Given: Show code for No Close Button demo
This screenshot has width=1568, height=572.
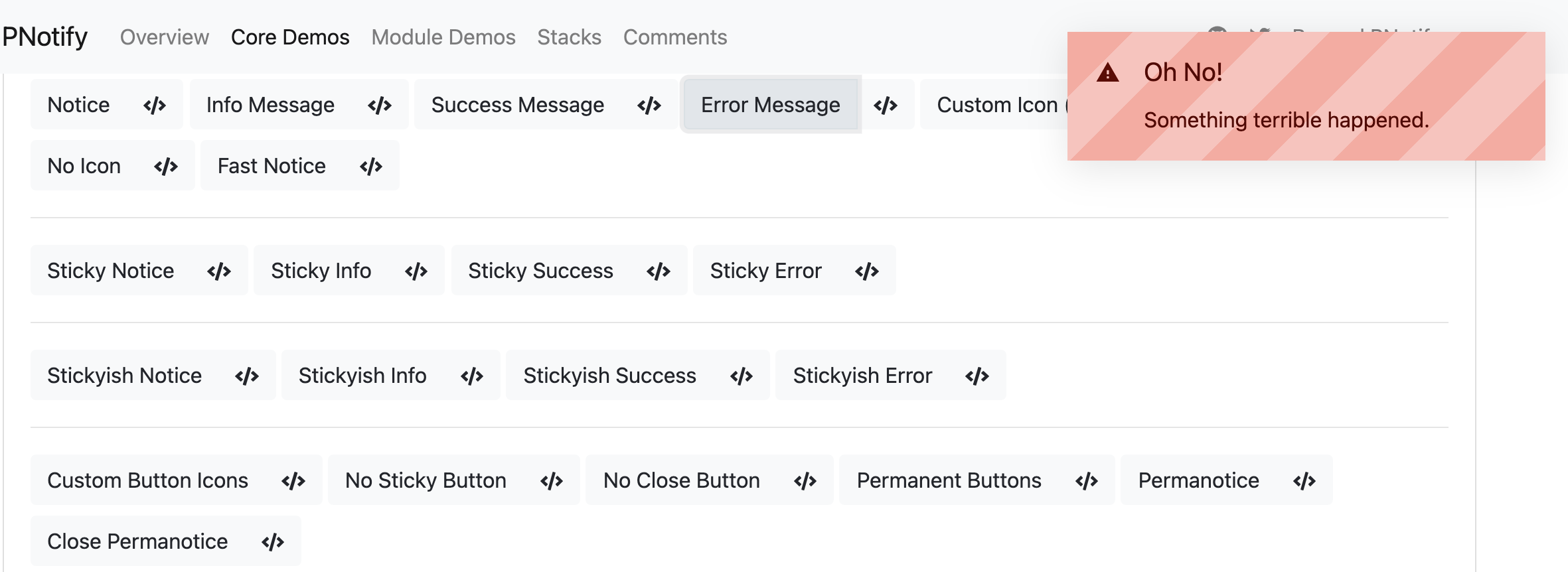Looking at the screenshot, I should coord(805,480).
